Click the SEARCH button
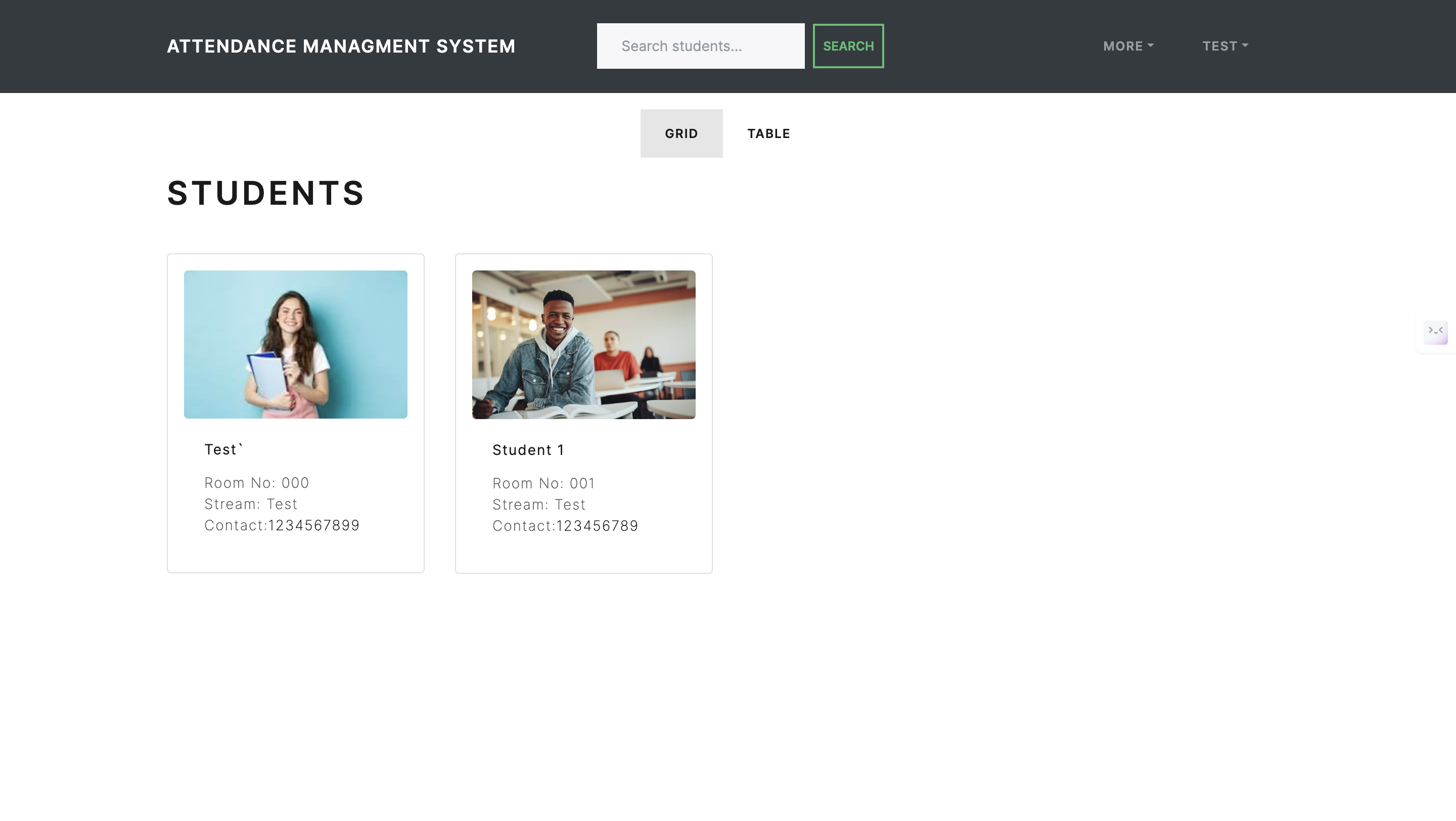The height and width of the screenshot is (821, 1456). coord(848,45)
